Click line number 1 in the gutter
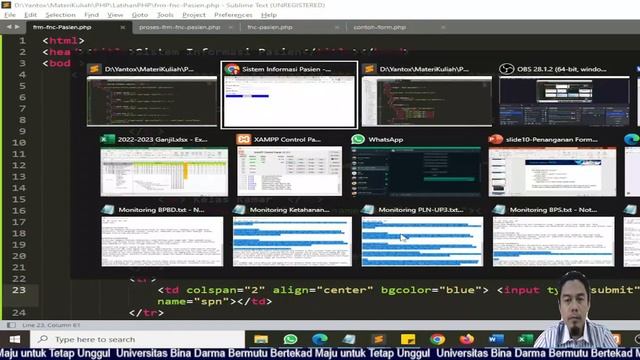This screenshot has height=360, width=640. click(x=22, y=41)
